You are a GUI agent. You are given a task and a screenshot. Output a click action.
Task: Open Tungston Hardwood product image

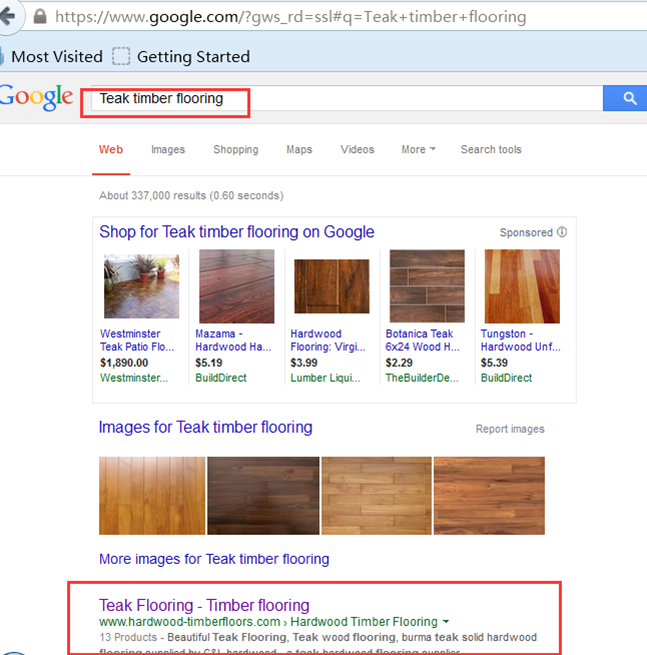tap(522, 287)
